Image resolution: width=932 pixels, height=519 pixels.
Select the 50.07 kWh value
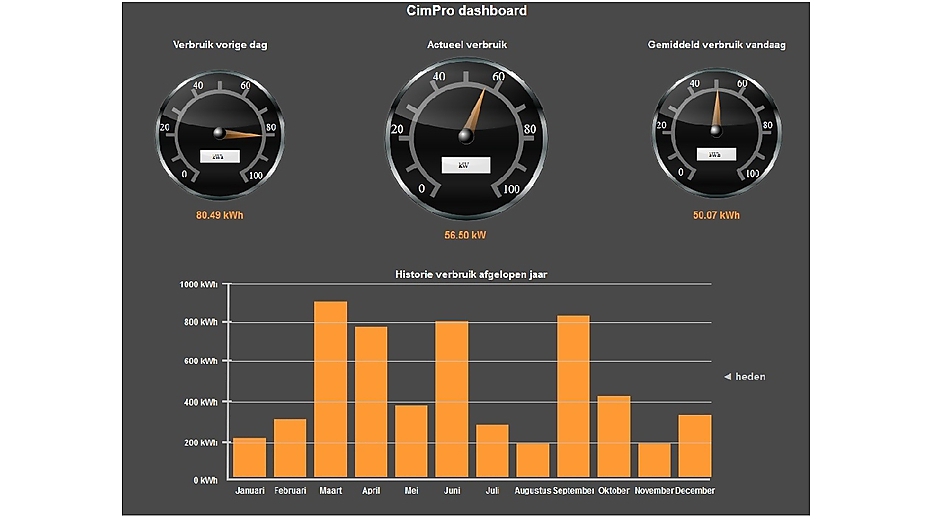coord(716,215)
